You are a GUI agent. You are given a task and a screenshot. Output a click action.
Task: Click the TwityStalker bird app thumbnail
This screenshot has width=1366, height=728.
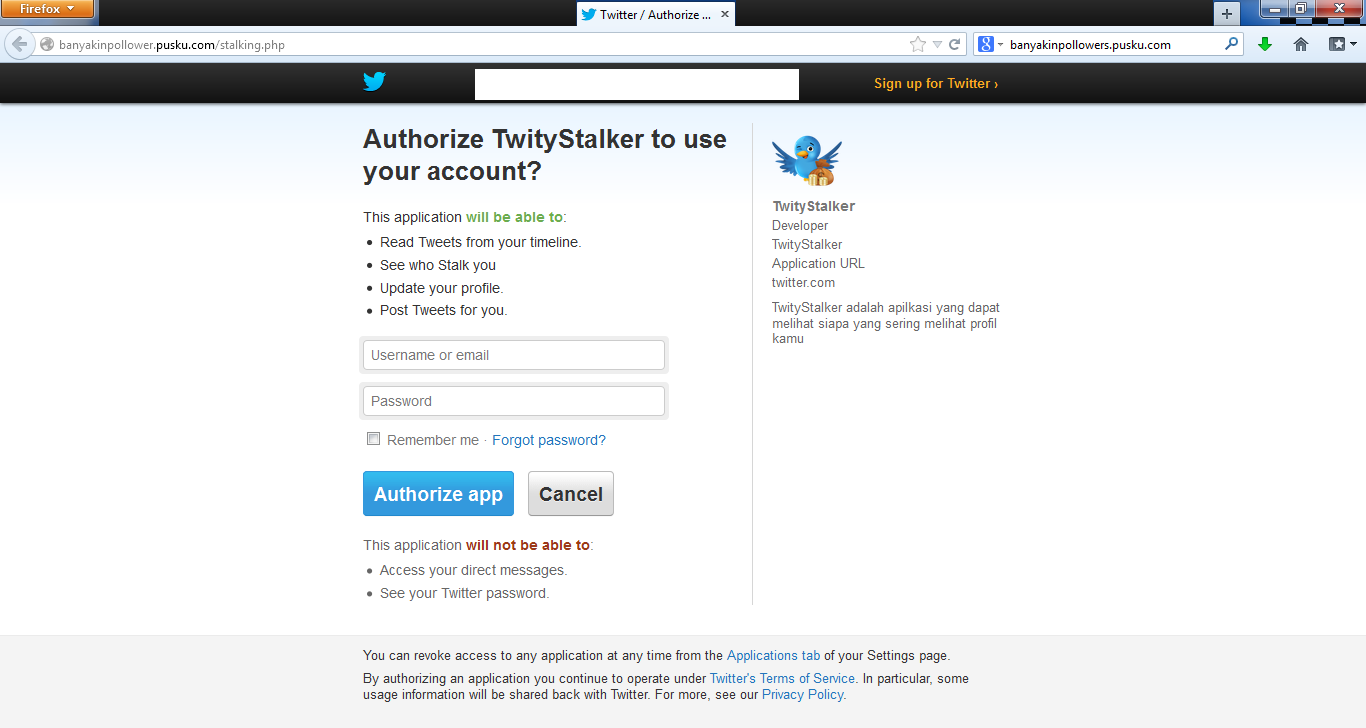(x=806, y=160)
